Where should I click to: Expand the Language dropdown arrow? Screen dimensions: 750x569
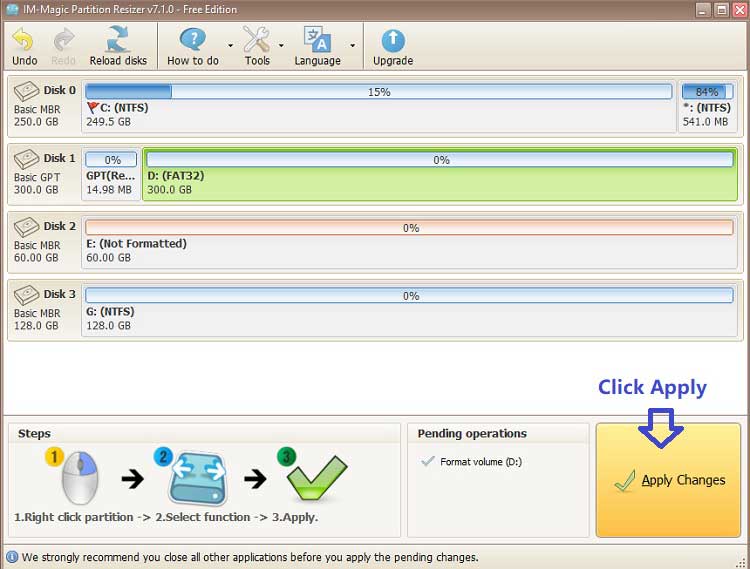point(353,45)
